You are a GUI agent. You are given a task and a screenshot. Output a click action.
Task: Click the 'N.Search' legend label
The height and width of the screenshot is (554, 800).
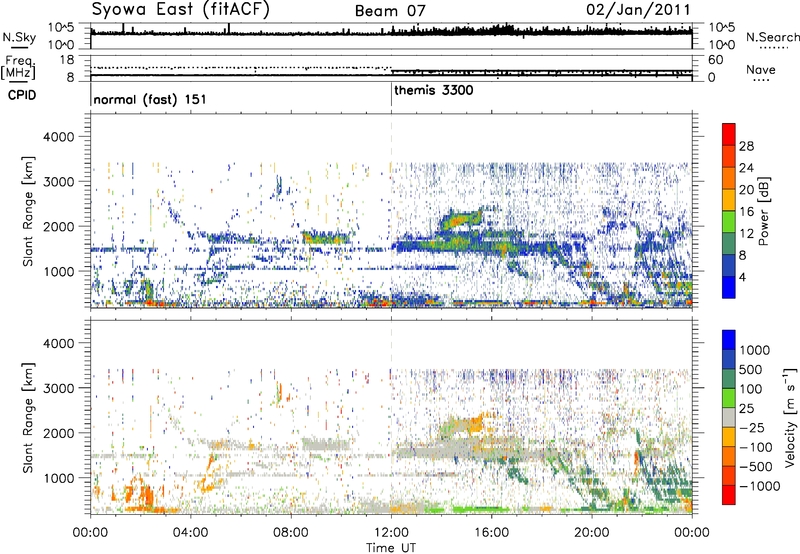tap(772, 37)
